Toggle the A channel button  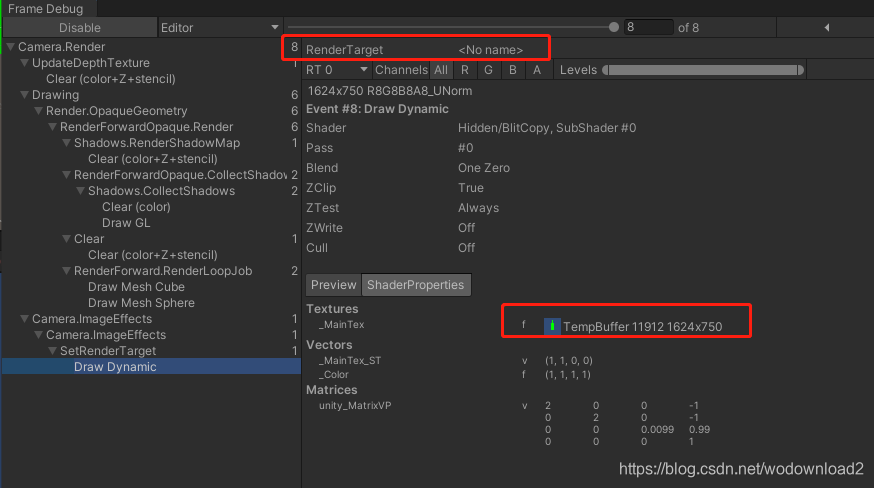[537, 70]
